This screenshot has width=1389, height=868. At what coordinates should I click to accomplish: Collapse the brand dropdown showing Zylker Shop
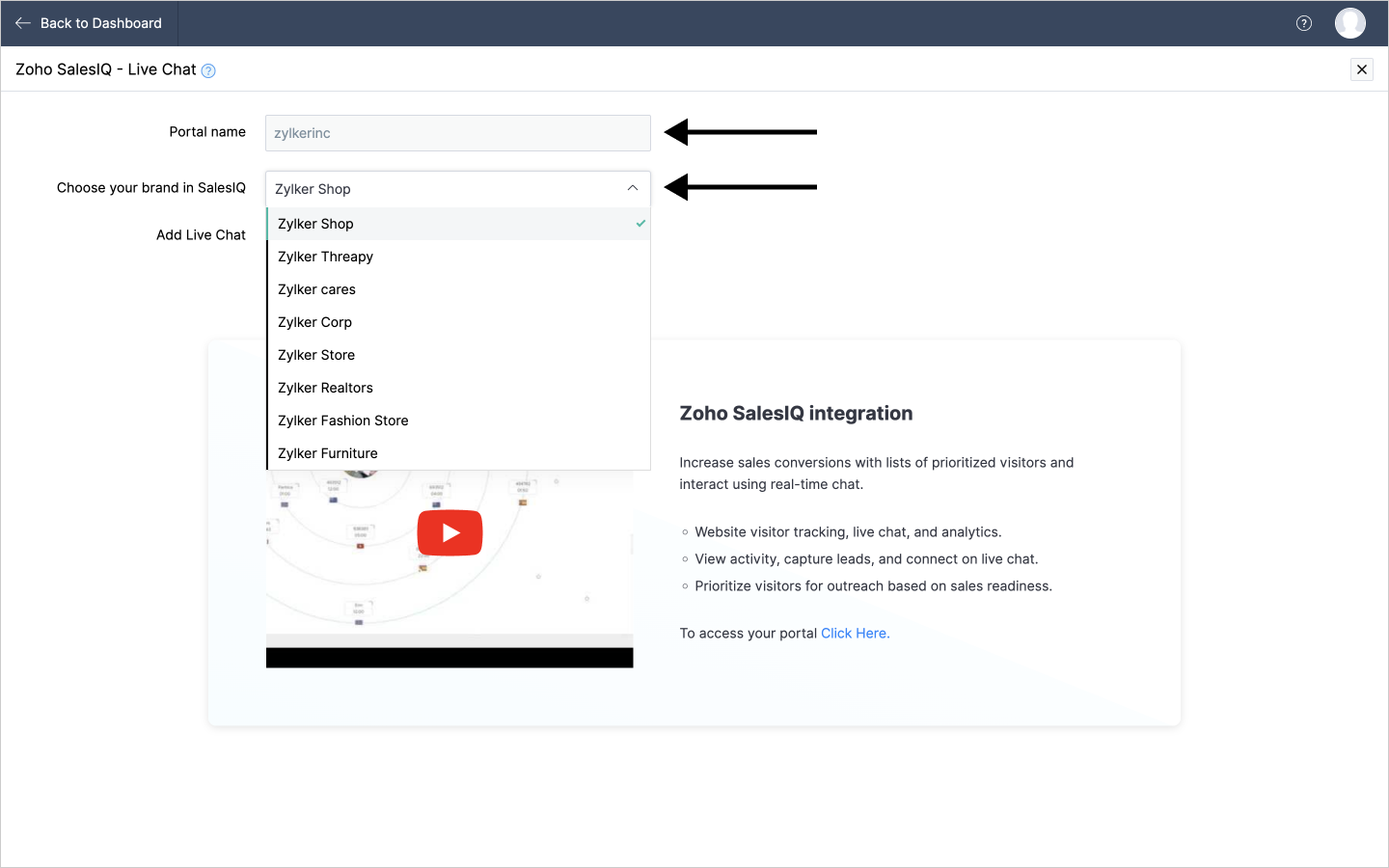pyautogui.click(x=458, y=189)
